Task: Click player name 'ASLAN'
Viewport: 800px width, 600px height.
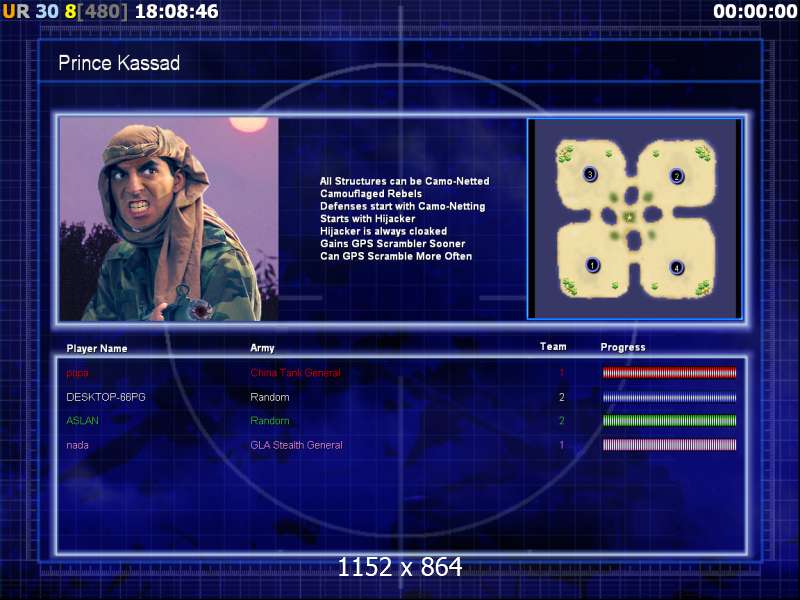Action: 82,421
